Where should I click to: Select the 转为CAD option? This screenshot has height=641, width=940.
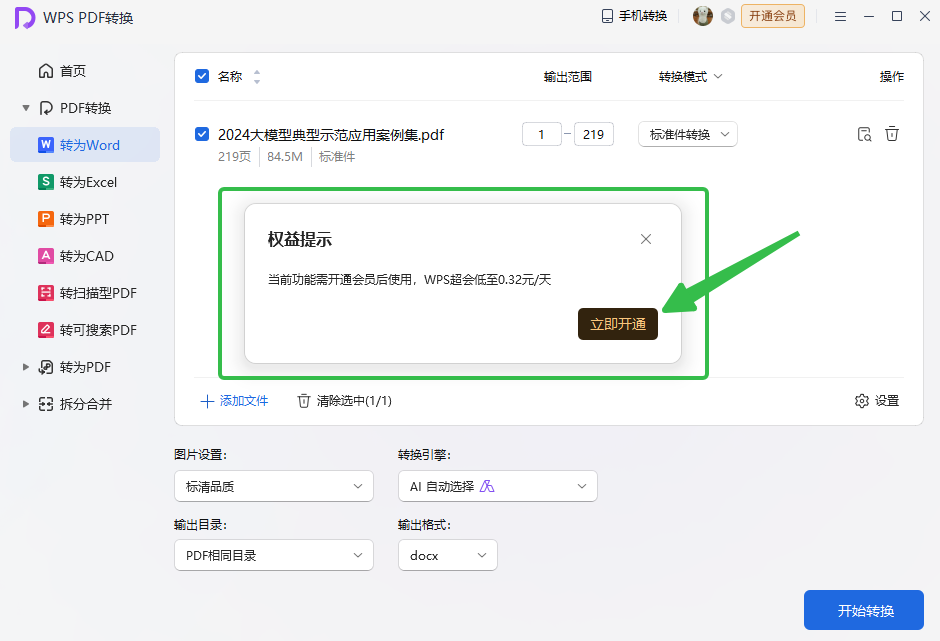tap(85, 257)
